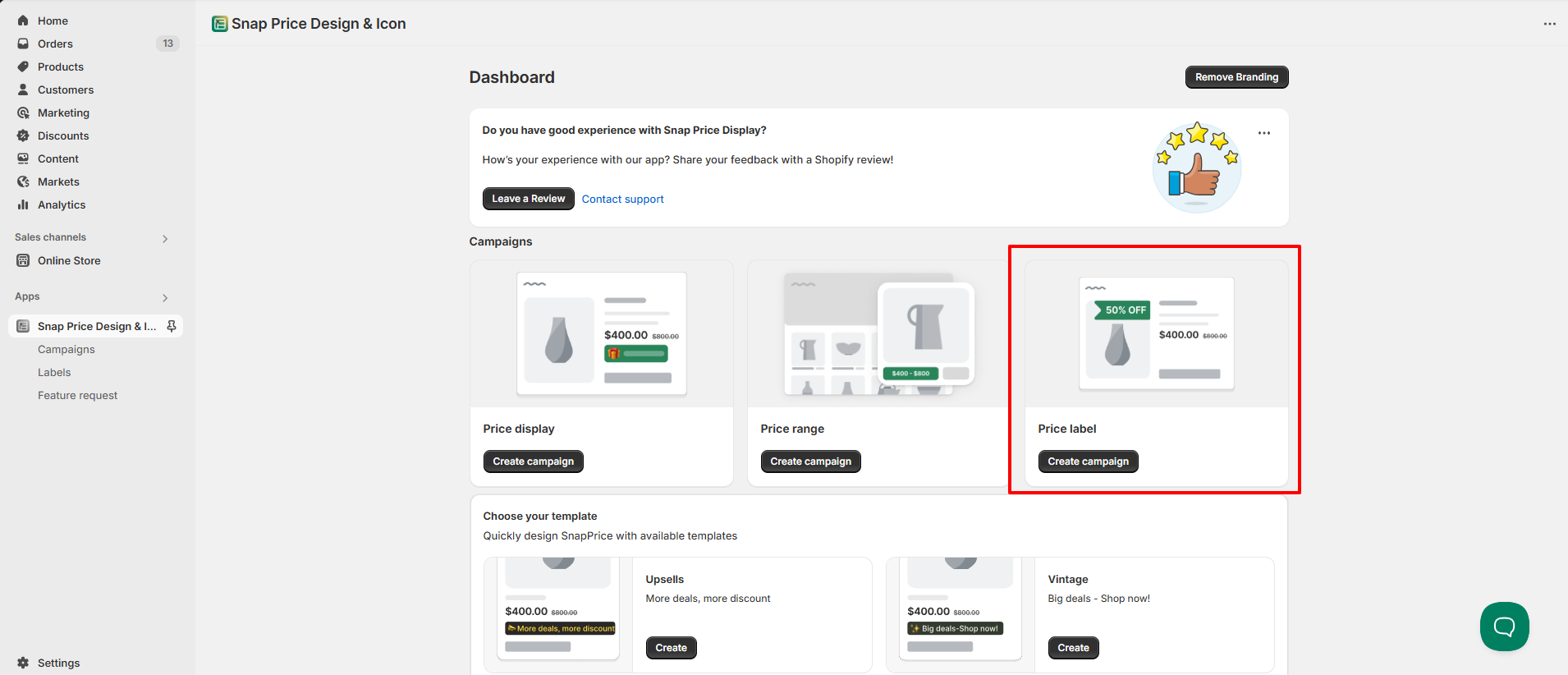Create campaign for Price display
The height and width of the screenshot is (675, 1568).
533,461
